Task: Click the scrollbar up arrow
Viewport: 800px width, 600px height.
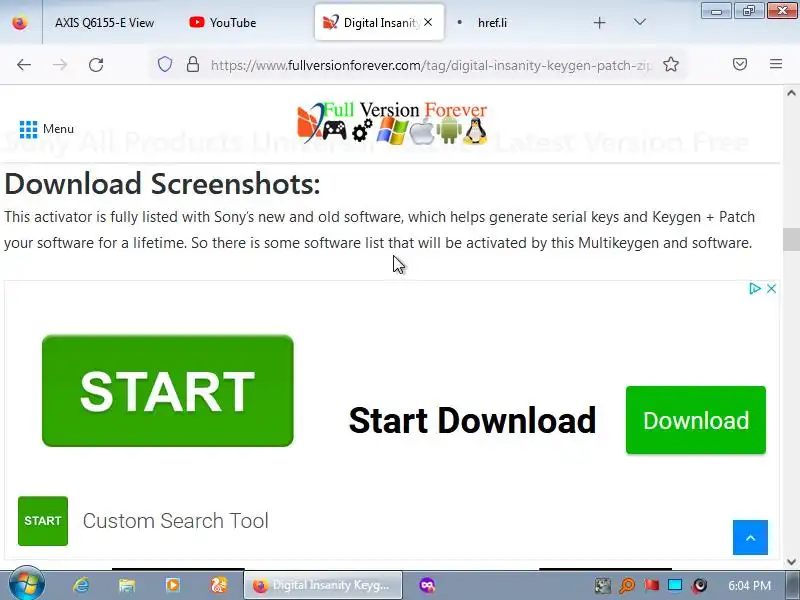Action: pos(791,93)
